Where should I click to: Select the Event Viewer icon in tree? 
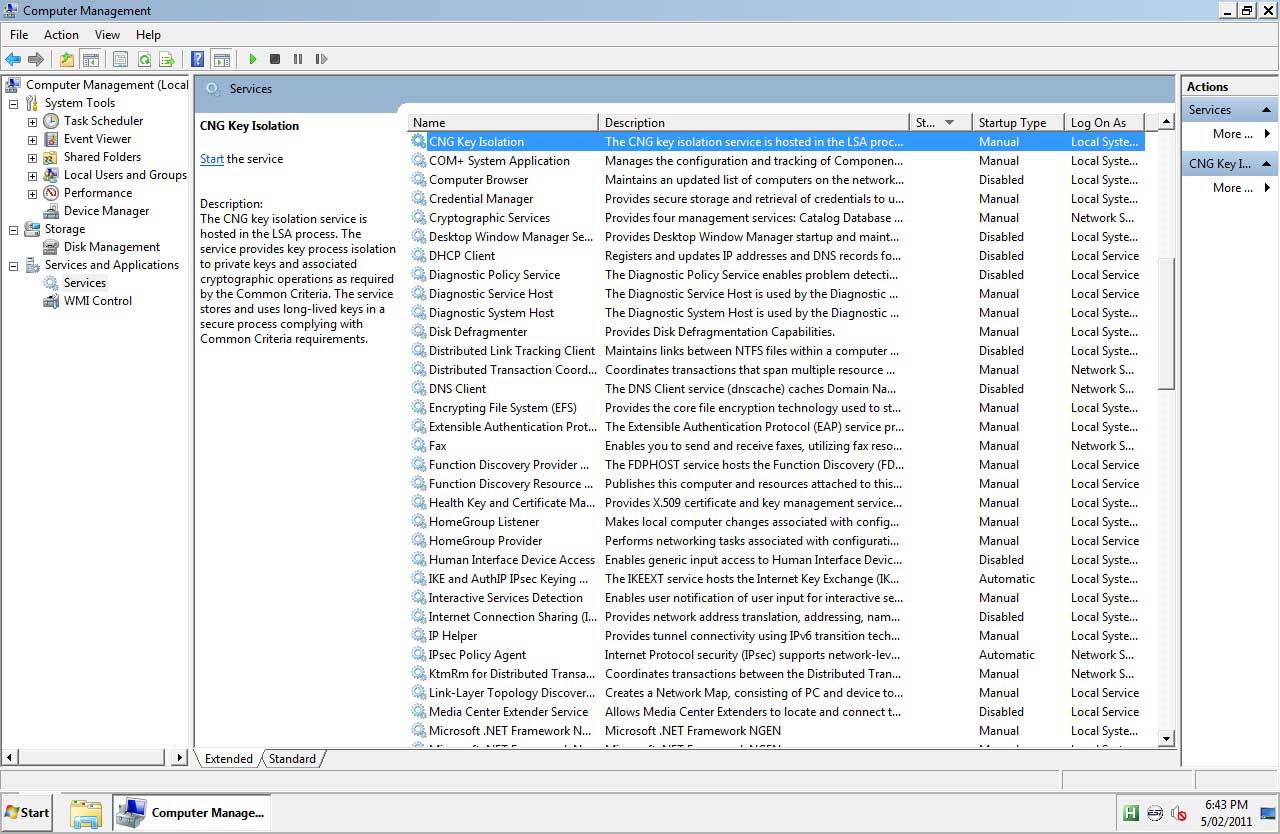[51, 139]
